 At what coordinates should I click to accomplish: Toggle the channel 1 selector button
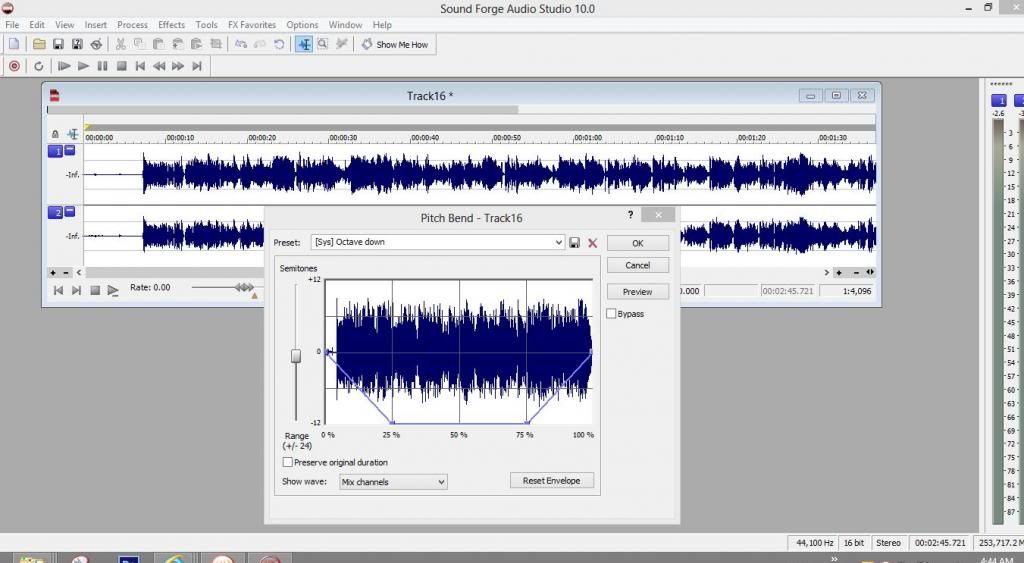pos(56,152)
